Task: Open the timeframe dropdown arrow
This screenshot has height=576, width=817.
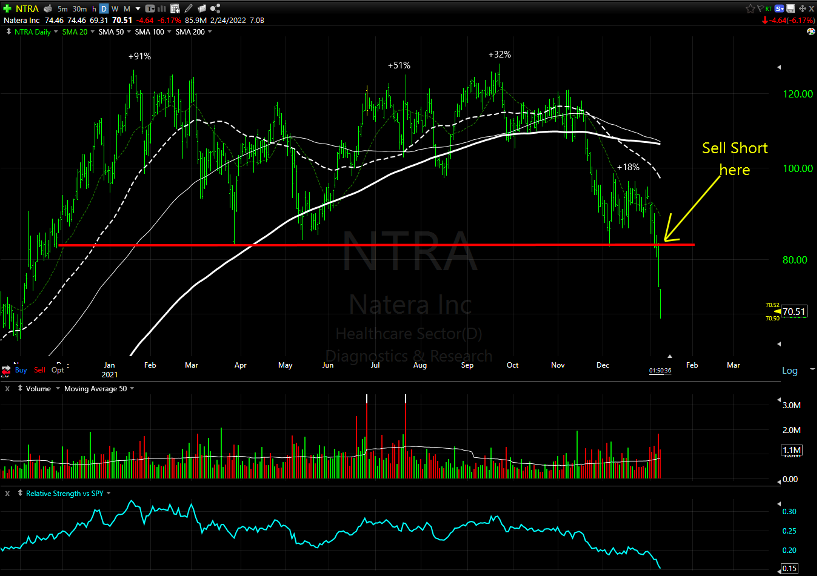Action: (x=138, y=9)
